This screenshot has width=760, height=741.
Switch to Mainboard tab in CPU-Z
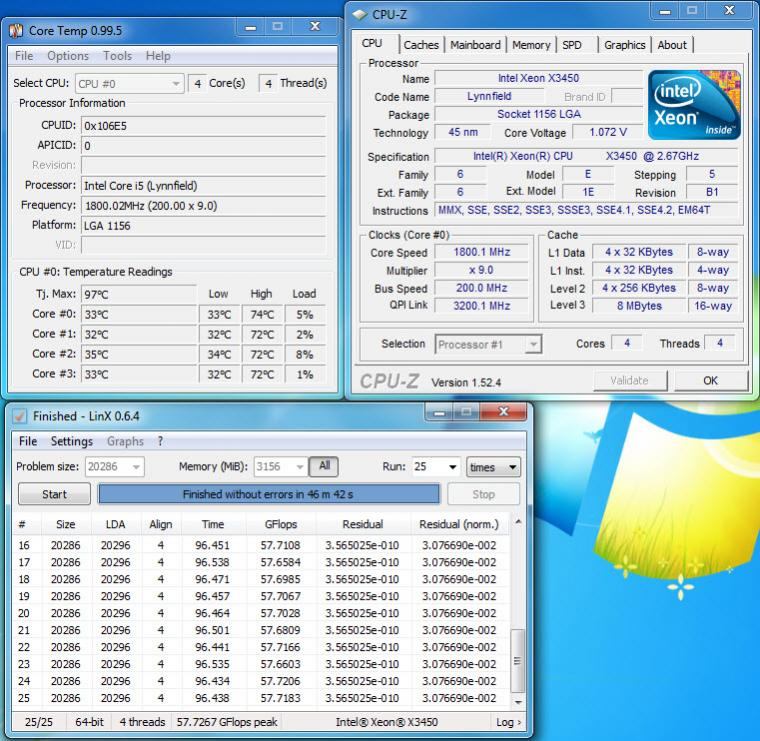pos(475,45)
